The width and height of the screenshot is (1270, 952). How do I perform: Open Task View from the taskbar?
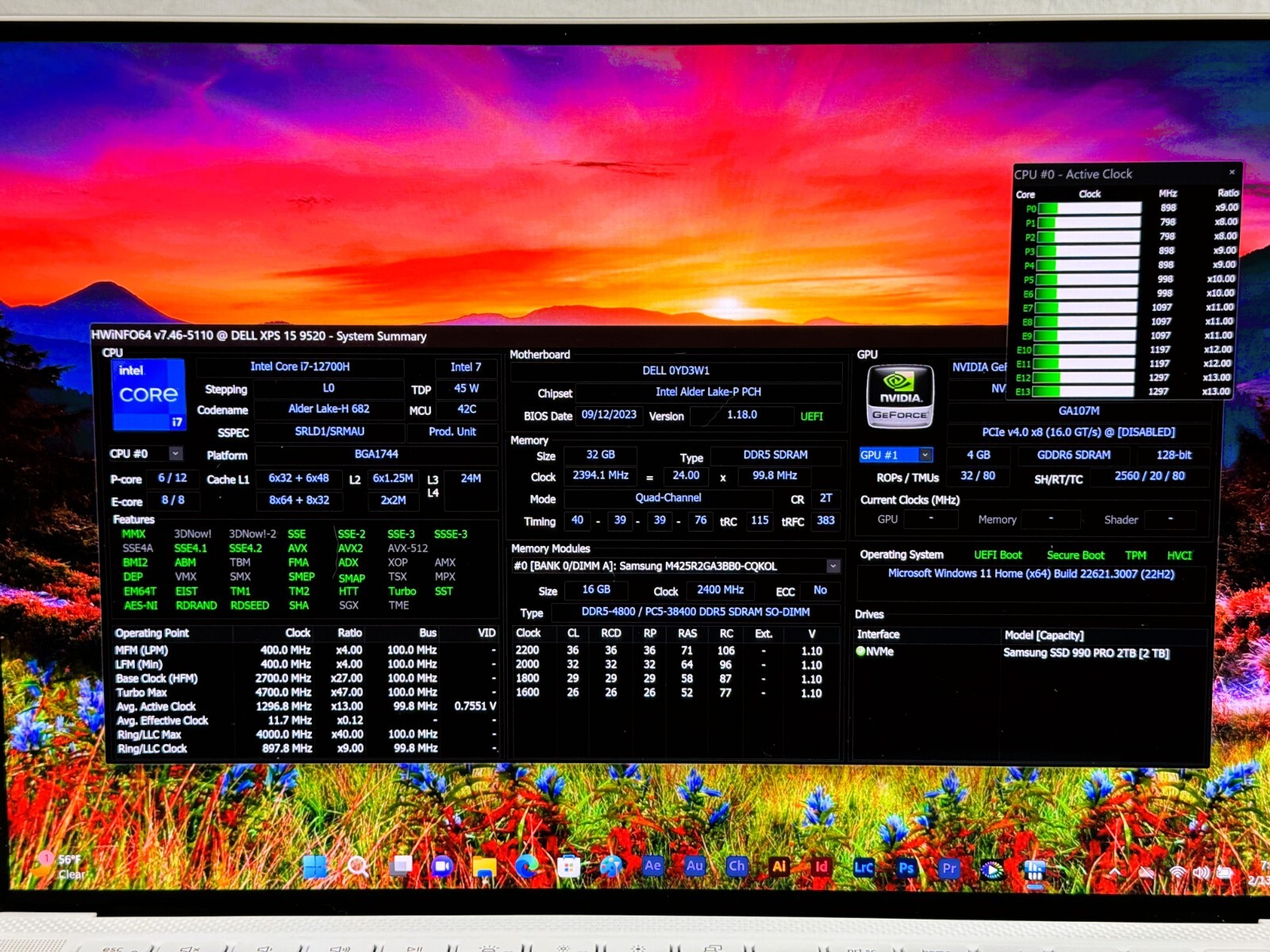[x=401, y=866]
